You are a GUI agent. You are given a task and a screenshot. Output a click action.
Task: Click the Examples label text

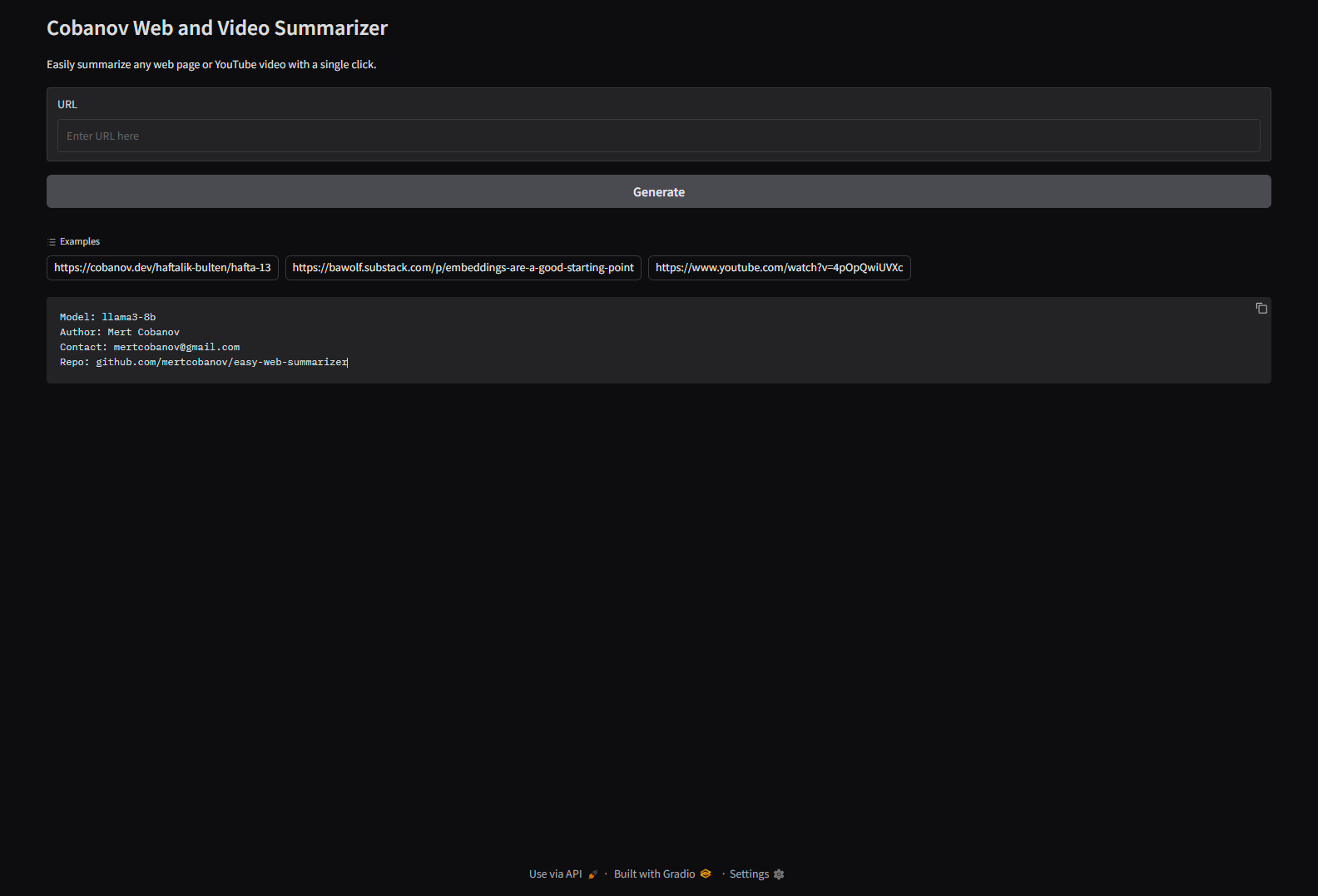pyautogui.click(x=80, y=242)
